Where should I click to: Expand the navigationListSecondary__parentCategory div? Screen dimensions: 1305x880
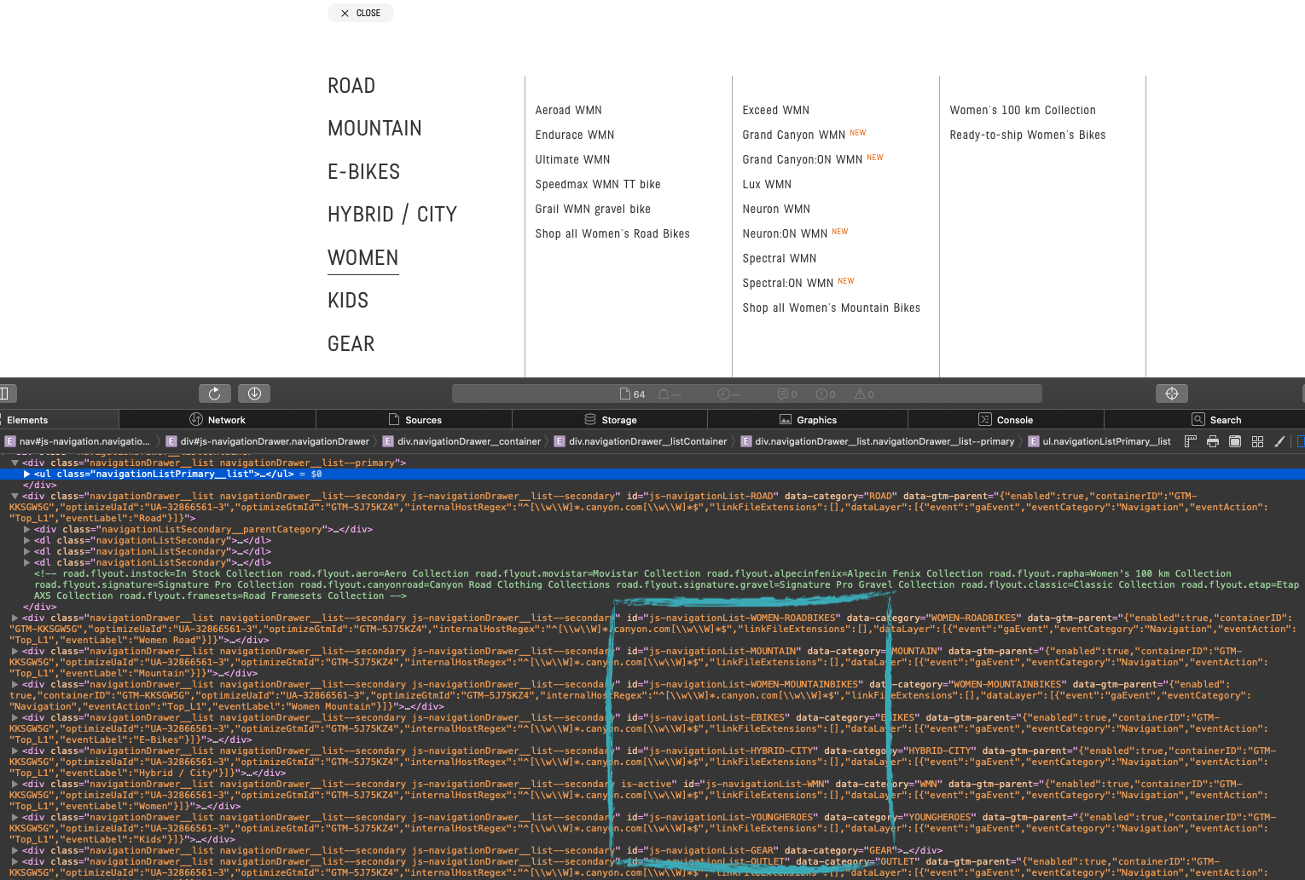click(x=27, y=529)
